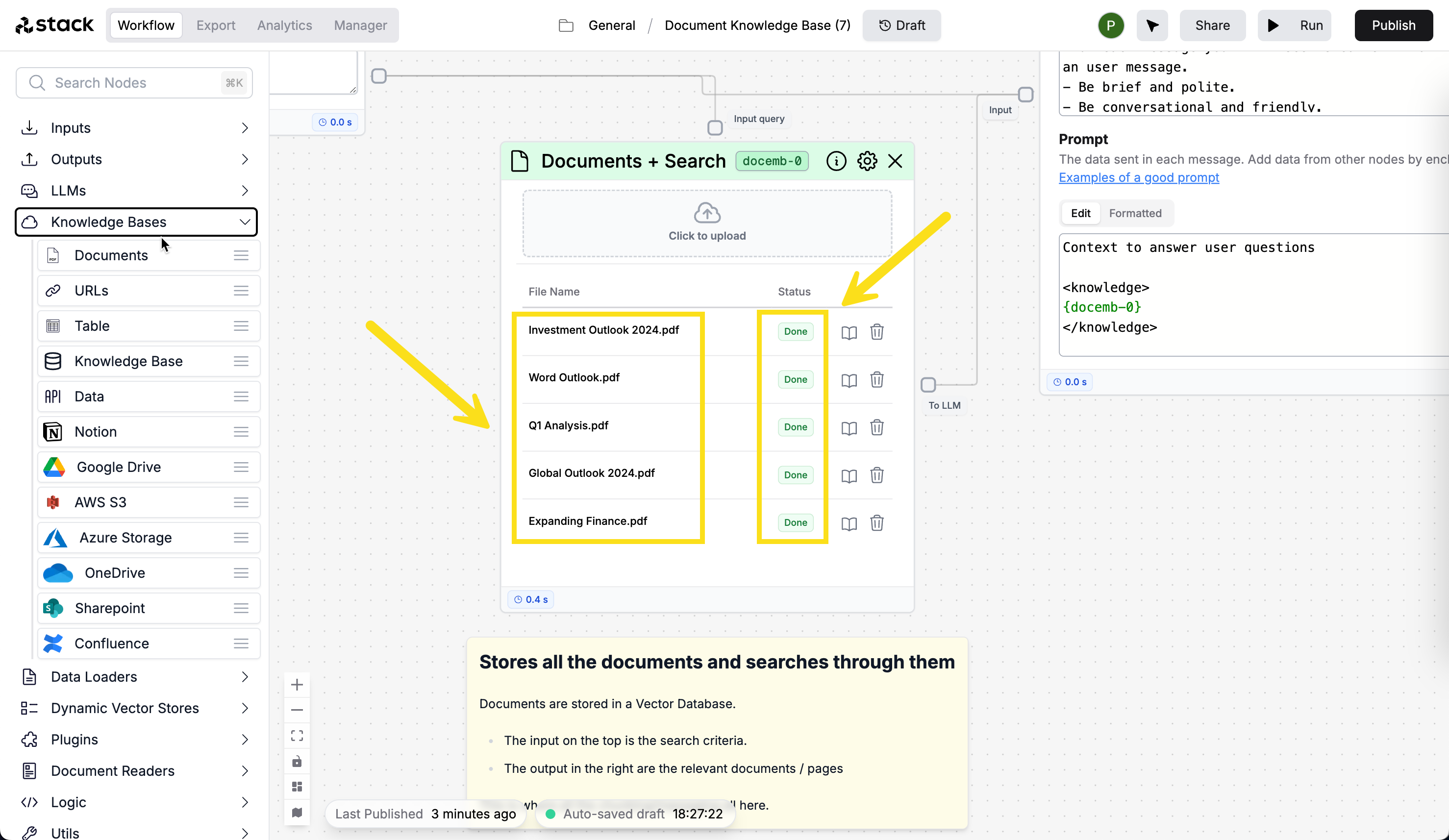Viewport: 1449px width, 840px height.
Task: Click the Publish button
Action: pos(1394,25)
